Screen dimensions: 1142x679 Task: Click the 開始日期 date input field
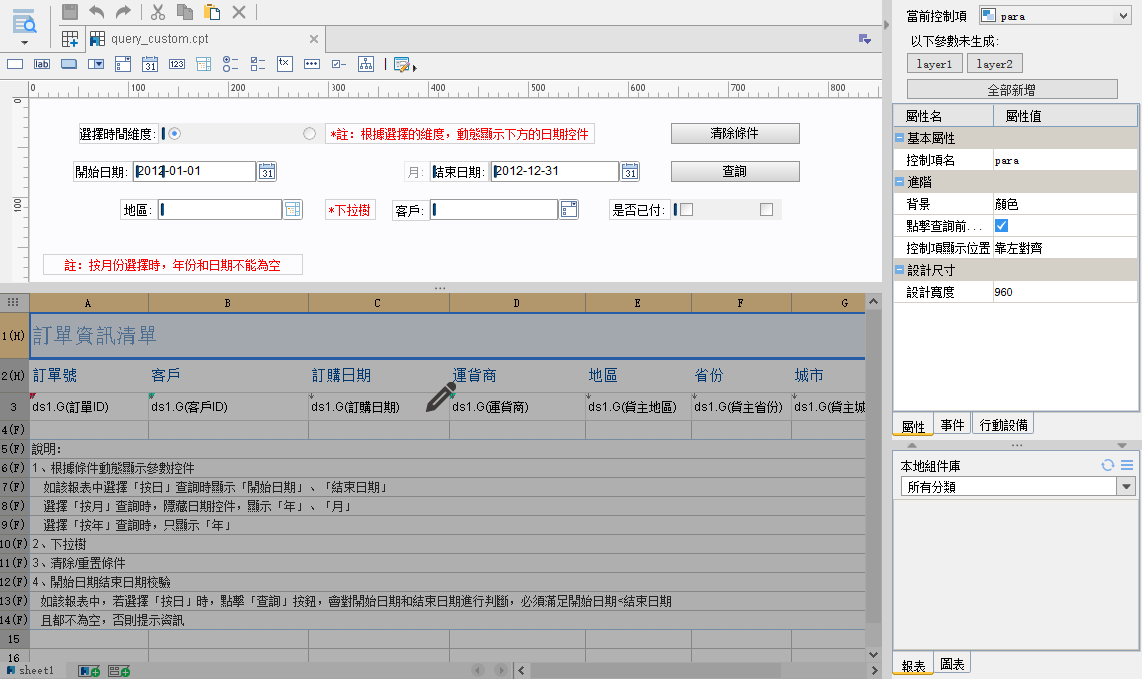[194, 171]
